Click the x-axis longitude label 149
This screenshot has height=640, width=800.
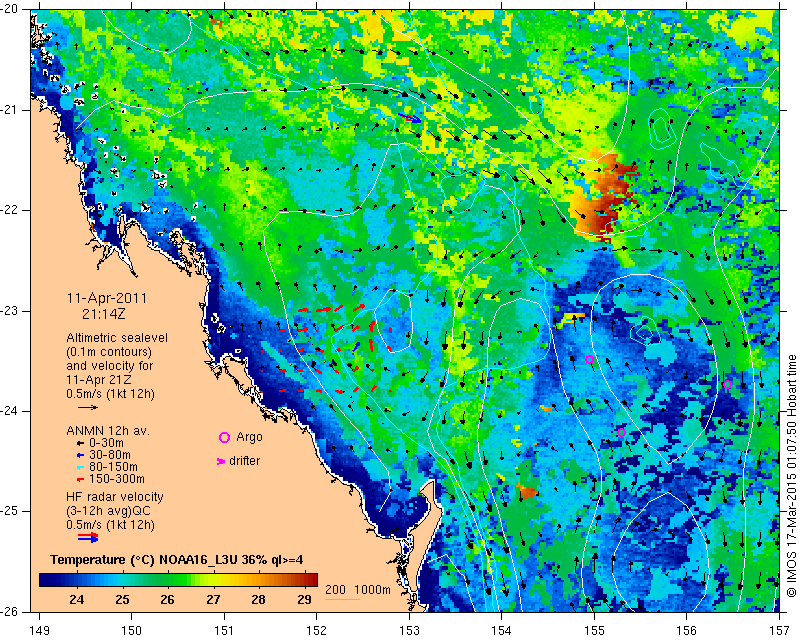[40, 631]
